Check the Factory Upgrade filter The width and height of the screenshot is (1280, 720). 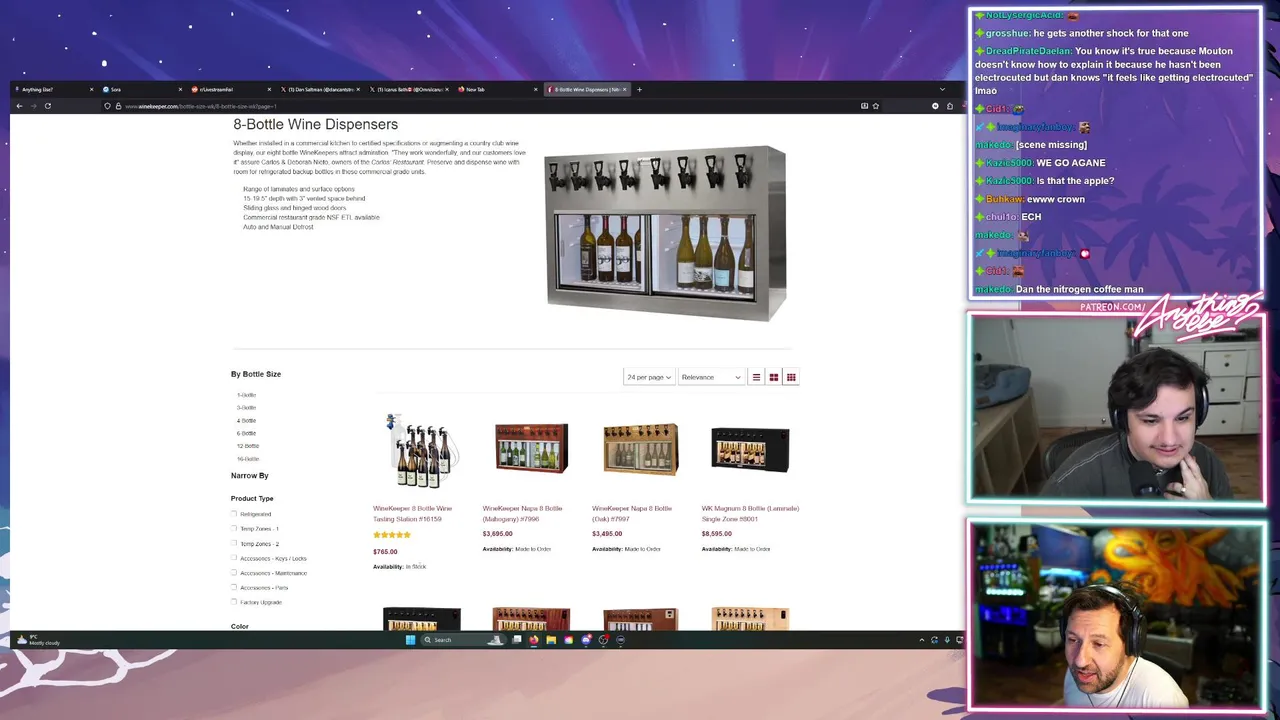(x=234, y=602)
